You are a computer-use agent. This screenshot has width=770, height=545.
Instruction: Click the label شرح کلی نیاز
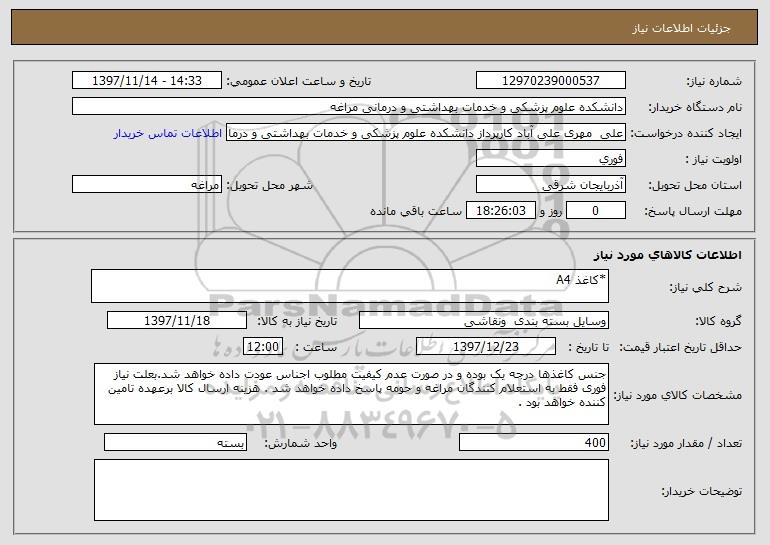706,287
